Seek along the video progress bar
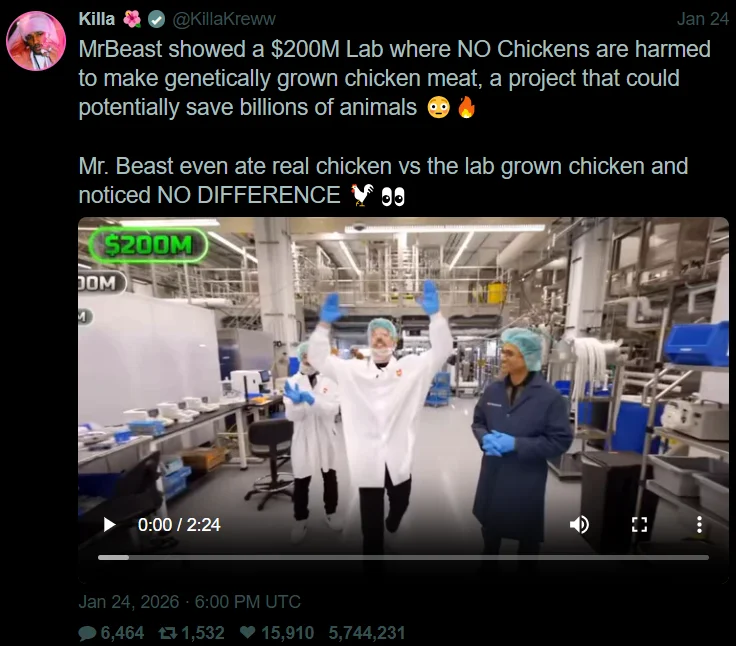 403,557
